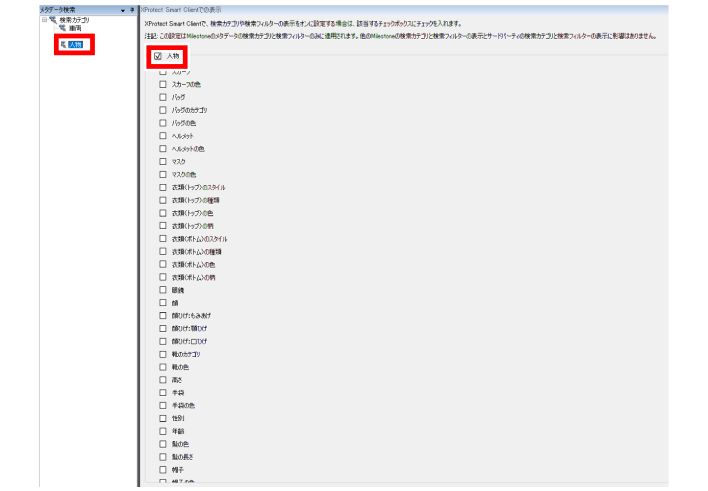Enable the 顔 filter checkbox

(163, 303)
